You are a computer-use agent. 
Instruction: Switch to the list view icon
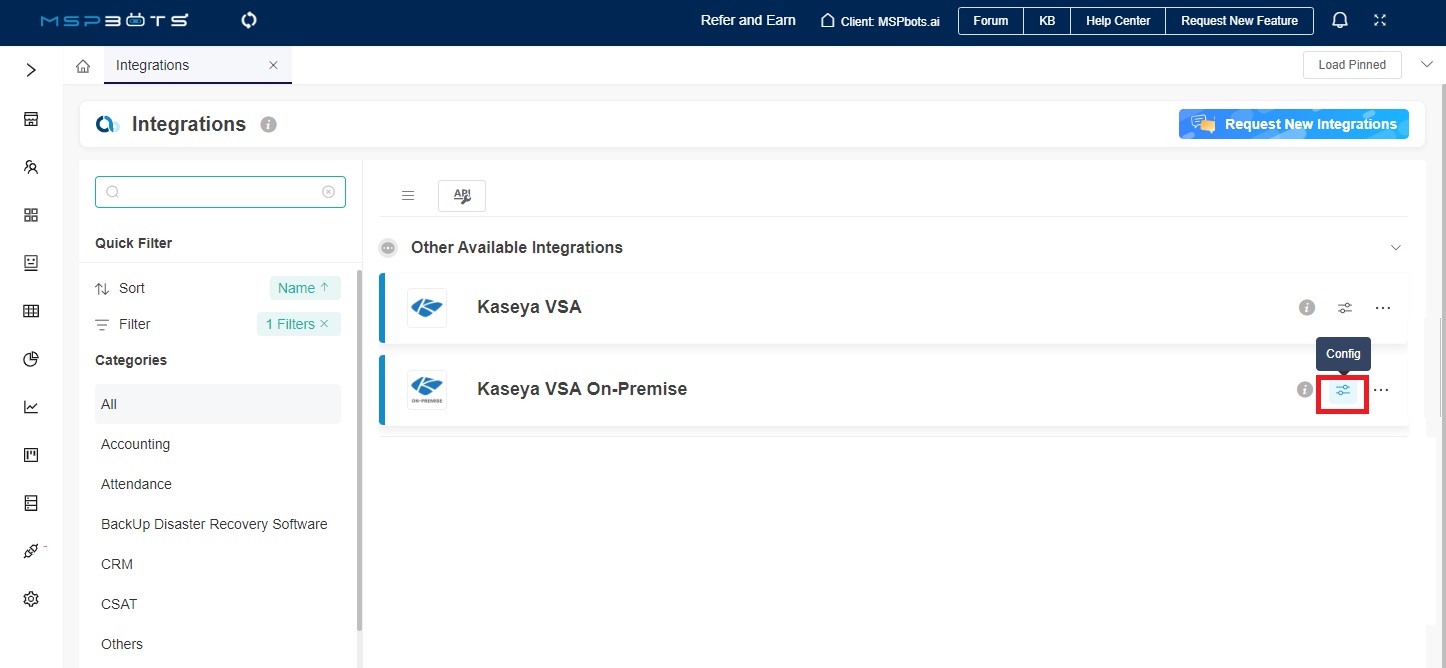pos(408,196)
